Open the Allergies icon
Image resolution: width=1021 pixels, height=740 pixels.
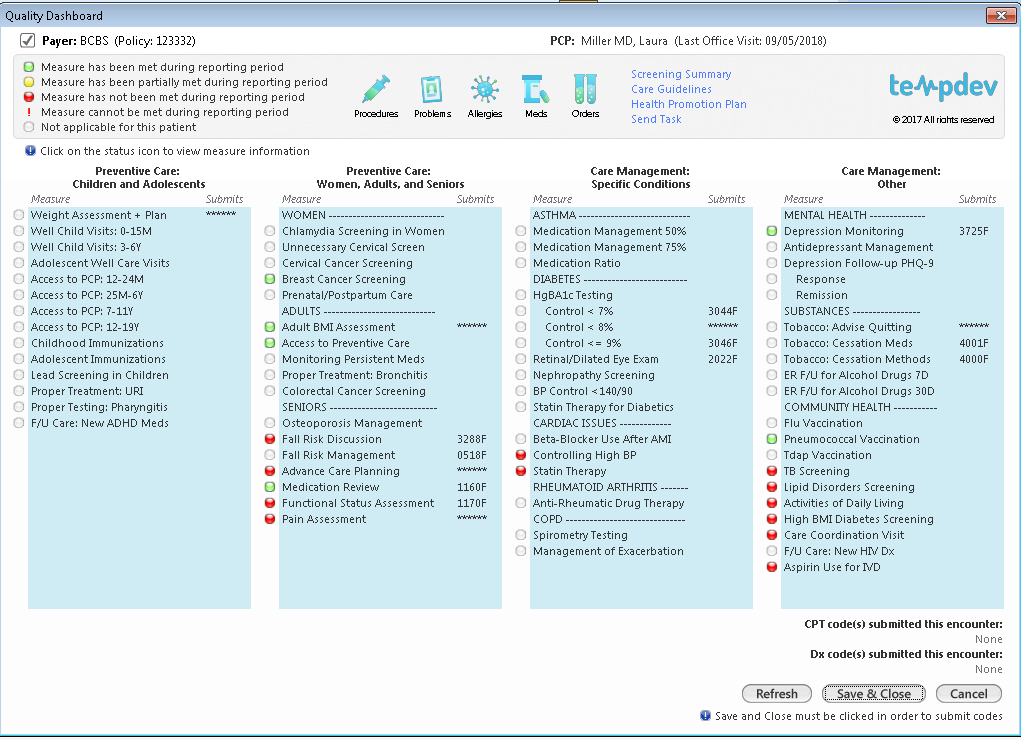(485, 90)
